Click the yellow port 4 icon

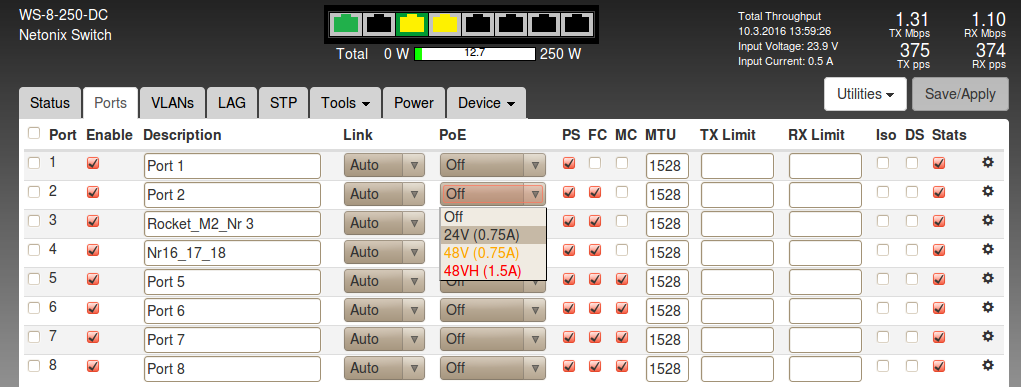click(x=445, y=25)
